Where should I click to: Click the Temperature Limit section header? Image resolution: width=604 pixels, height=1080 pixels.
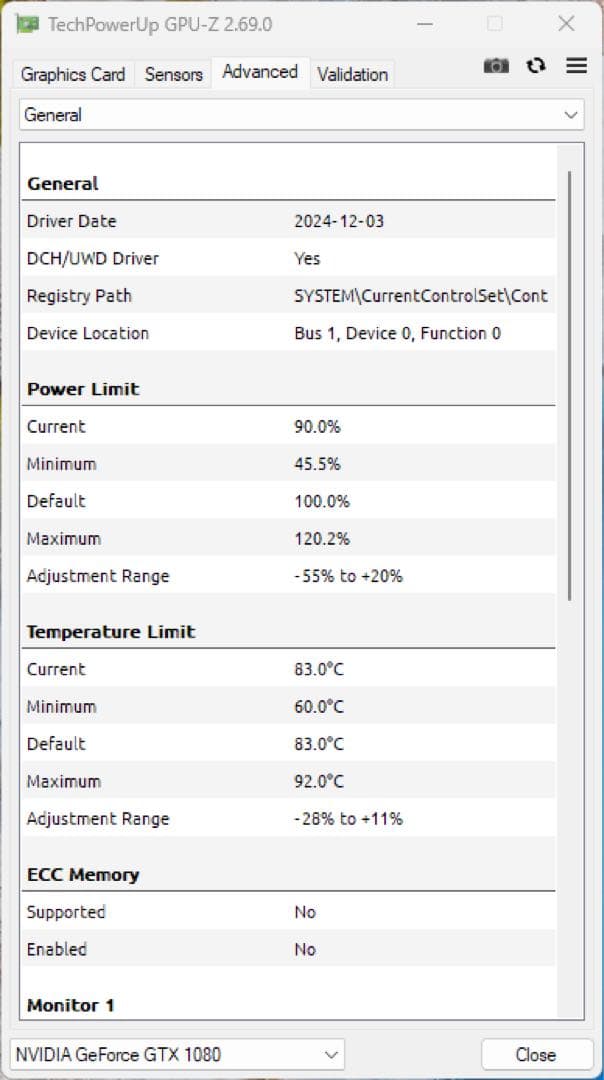[111, 632]
